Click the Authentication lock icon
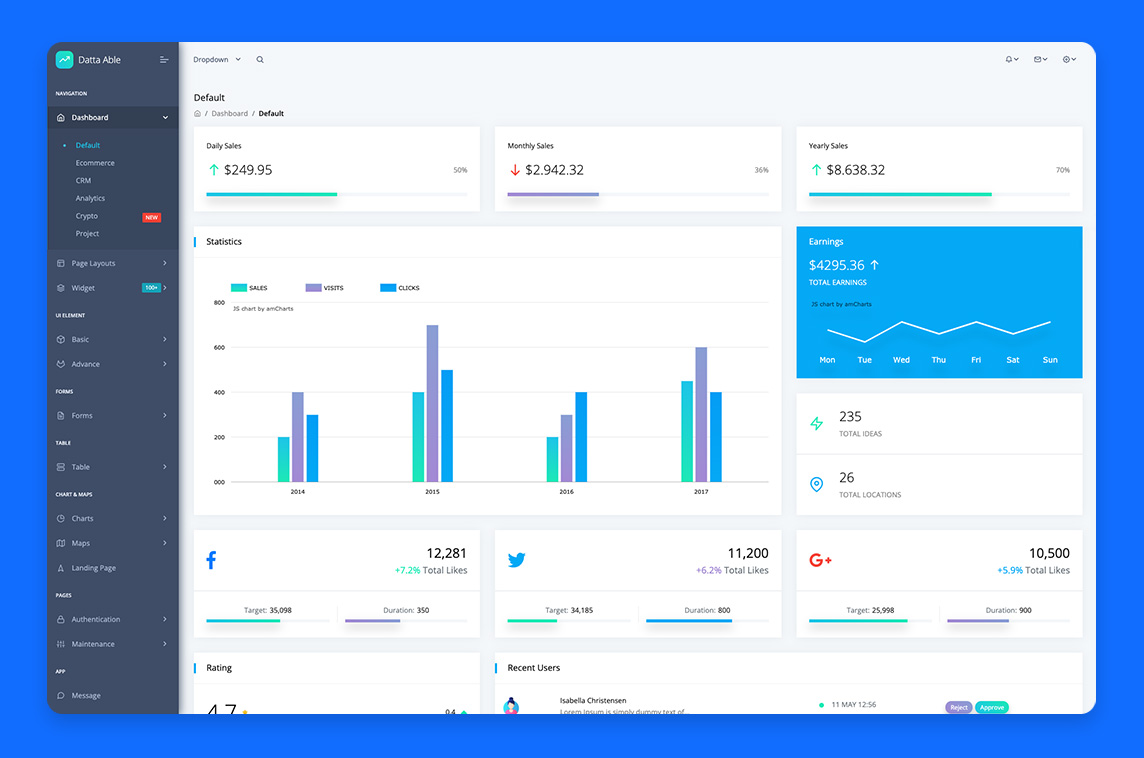Screen dimensions: 1144x758 [x=61, y=619]
